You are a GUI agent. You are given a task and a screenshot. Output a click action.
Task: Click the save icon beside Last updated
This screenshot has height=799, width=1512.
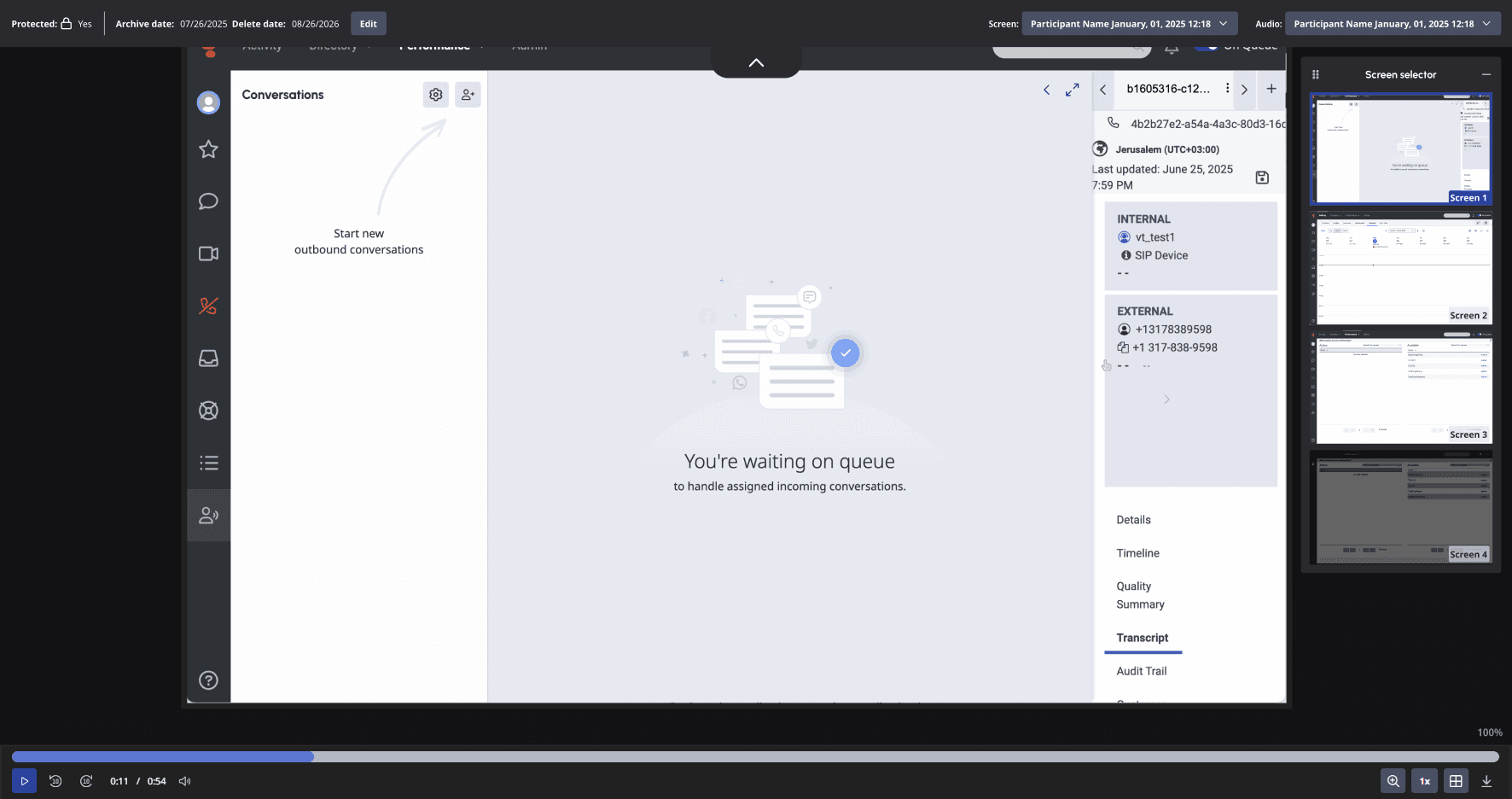1262,178
